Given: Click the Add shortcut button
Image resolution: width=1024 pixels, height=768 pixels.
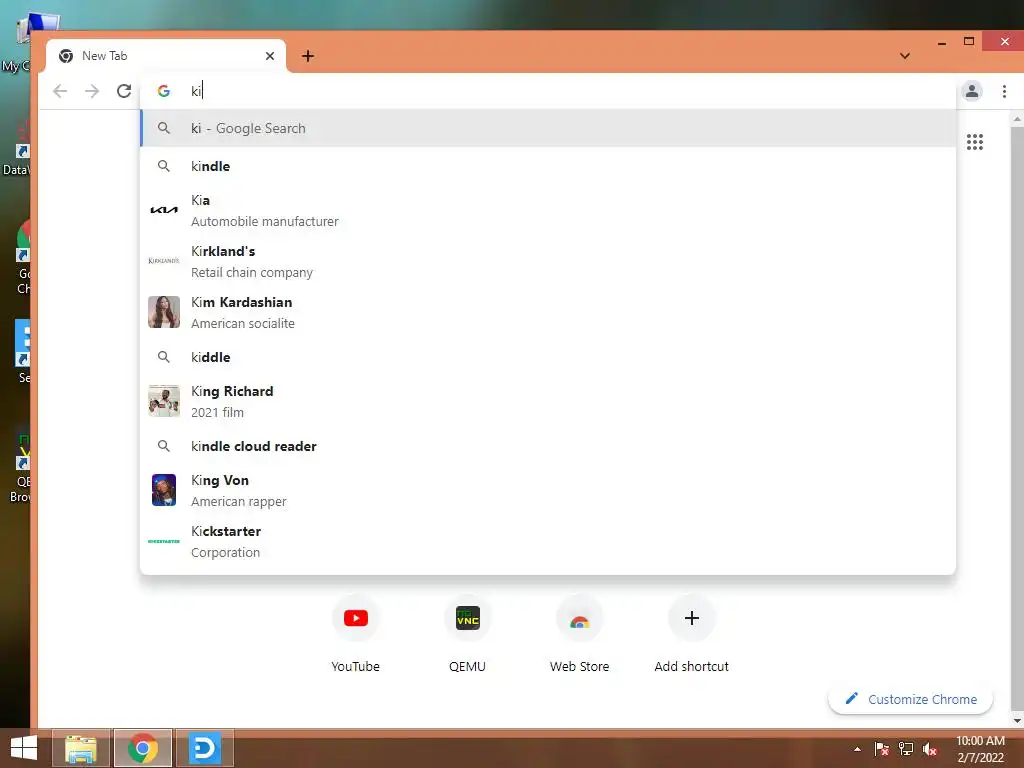Looking at the screenshot, I should pyautogui.click(x=692, y=631).
